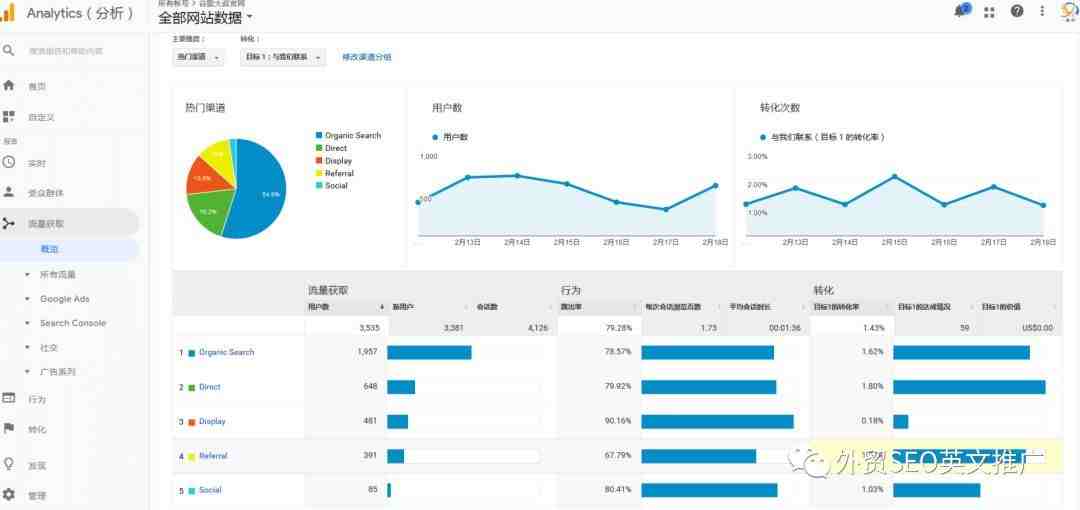Expand Google Ads submenu in sidebar
Image resolution: width=1080 pixels, height=510 pixels.
28,298
